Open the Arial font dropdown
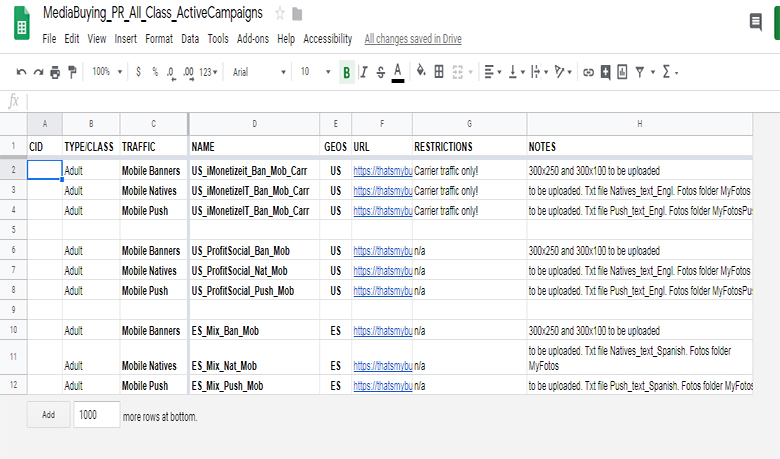Viewport: 780px width, 459px height. point(259,73)
